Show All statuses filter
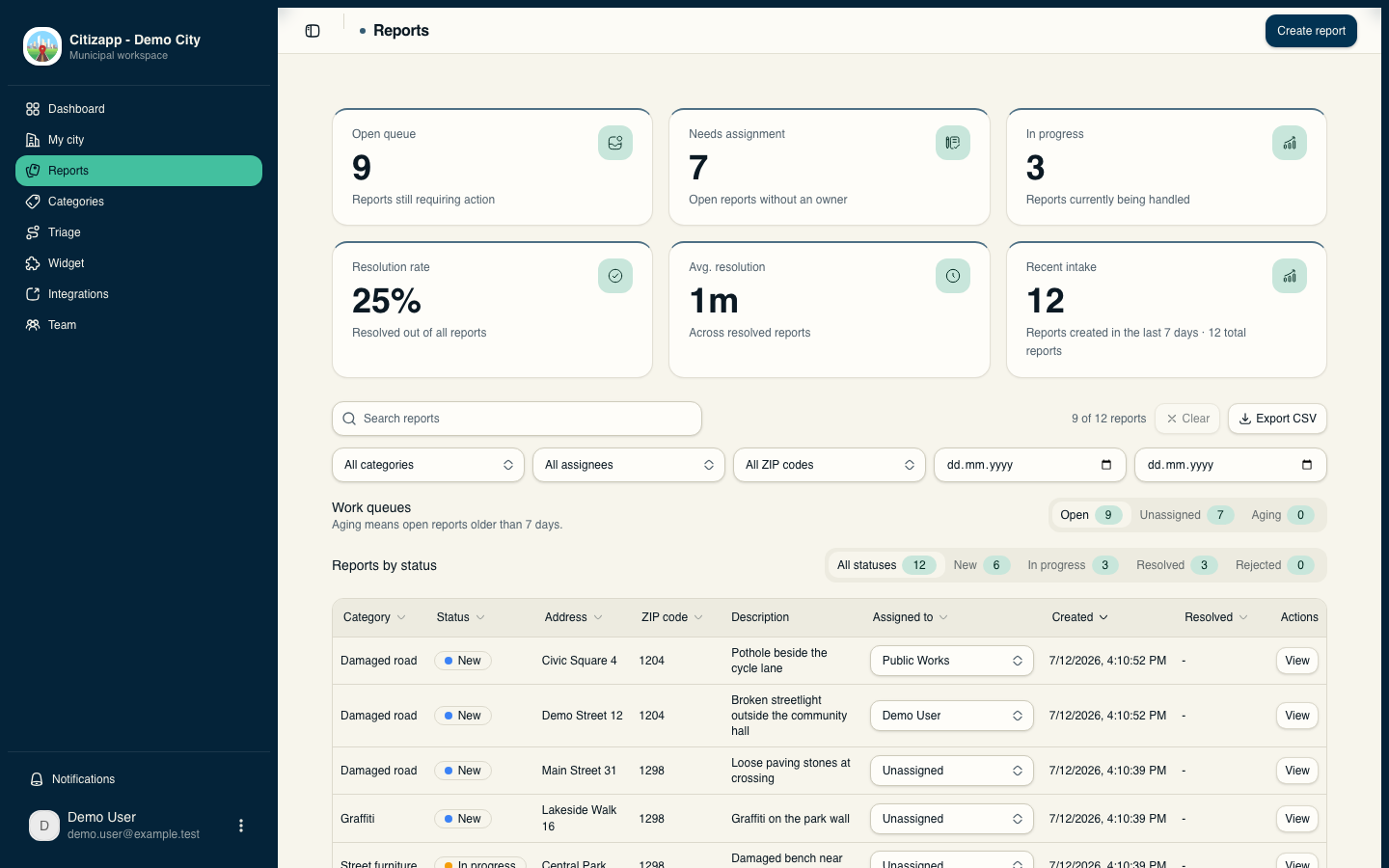1389x868 pixels. [885, 565]
